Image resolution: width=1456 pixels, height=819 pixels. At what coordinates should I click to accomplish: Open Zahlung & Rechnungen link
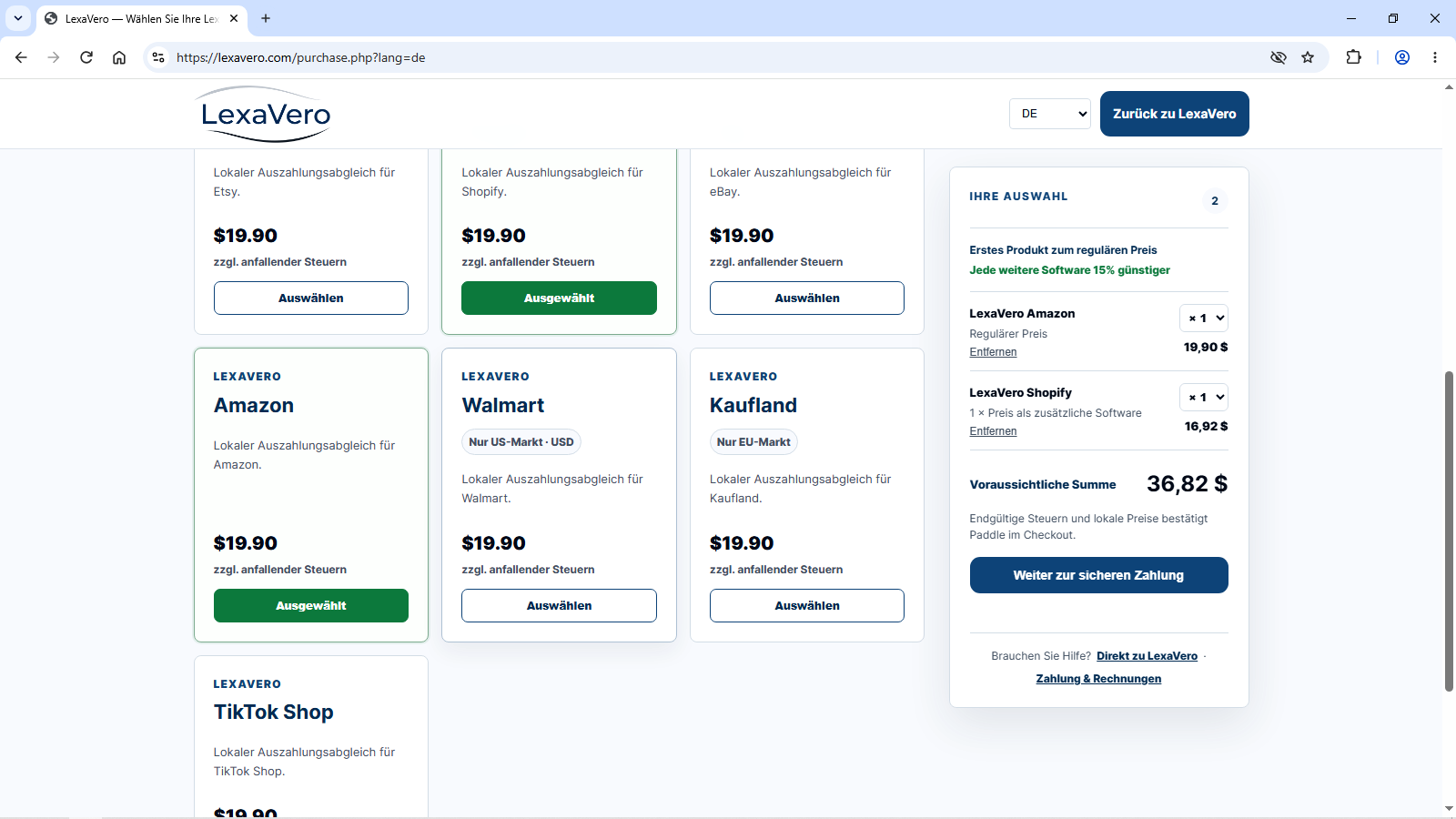point(1098,679)
